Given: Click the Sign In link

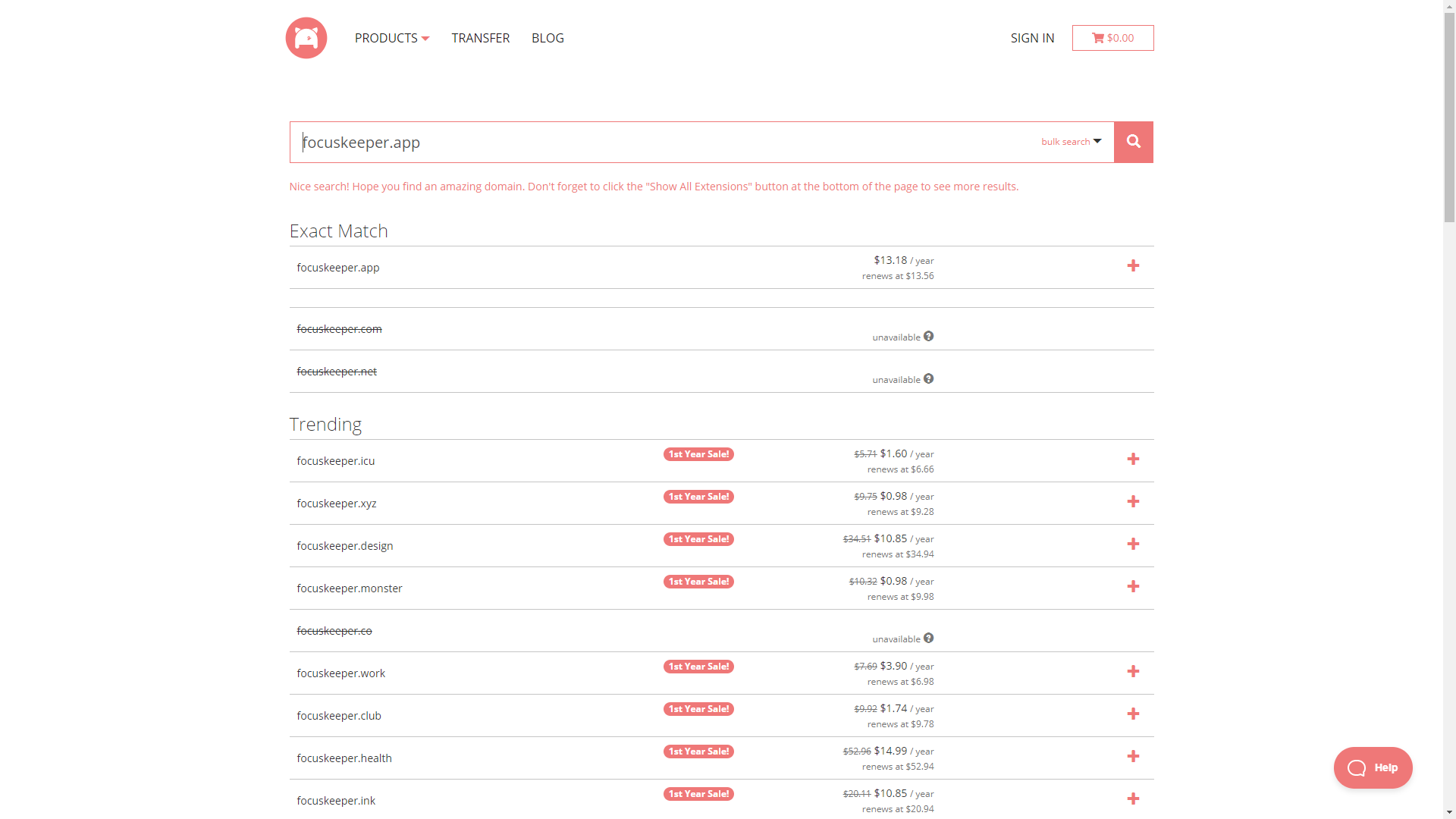Looking at the screenshot, I should pyautogui.click(x=1032, y=38).
